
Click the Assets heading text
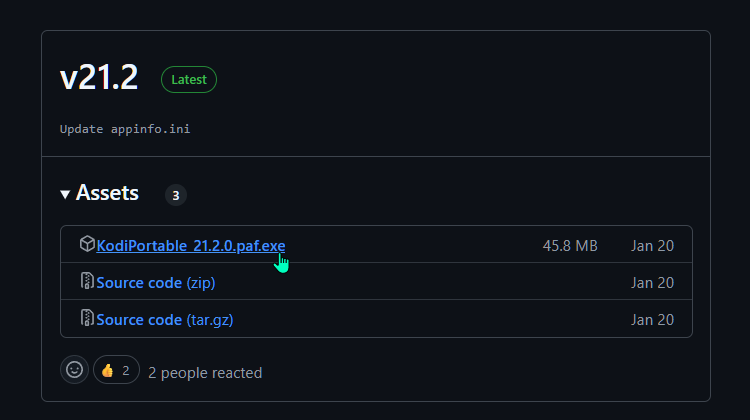click(x=107, y=193)
